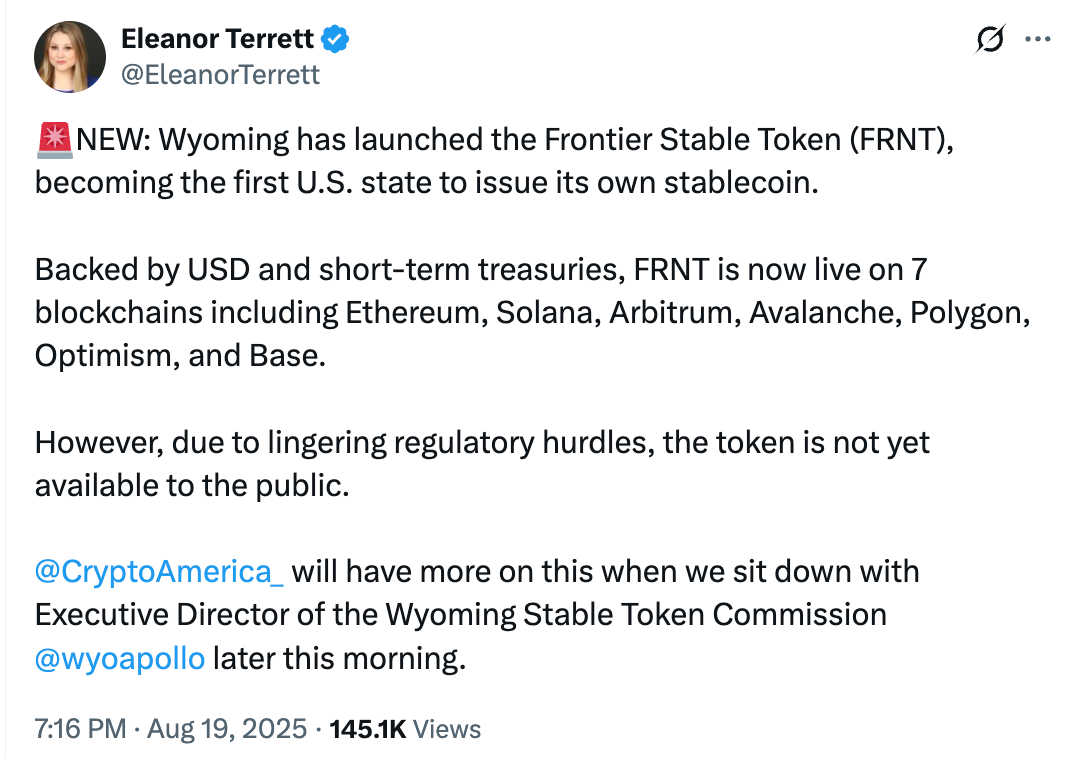Click 'Wyoming Stable Token Commission' text

636,615
